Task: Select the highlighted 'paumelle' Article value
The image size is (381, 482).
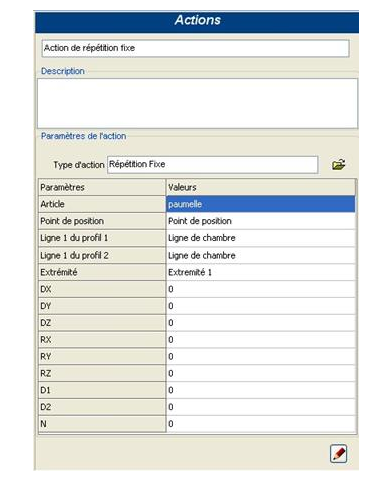Action: click(x=261, y=204)
